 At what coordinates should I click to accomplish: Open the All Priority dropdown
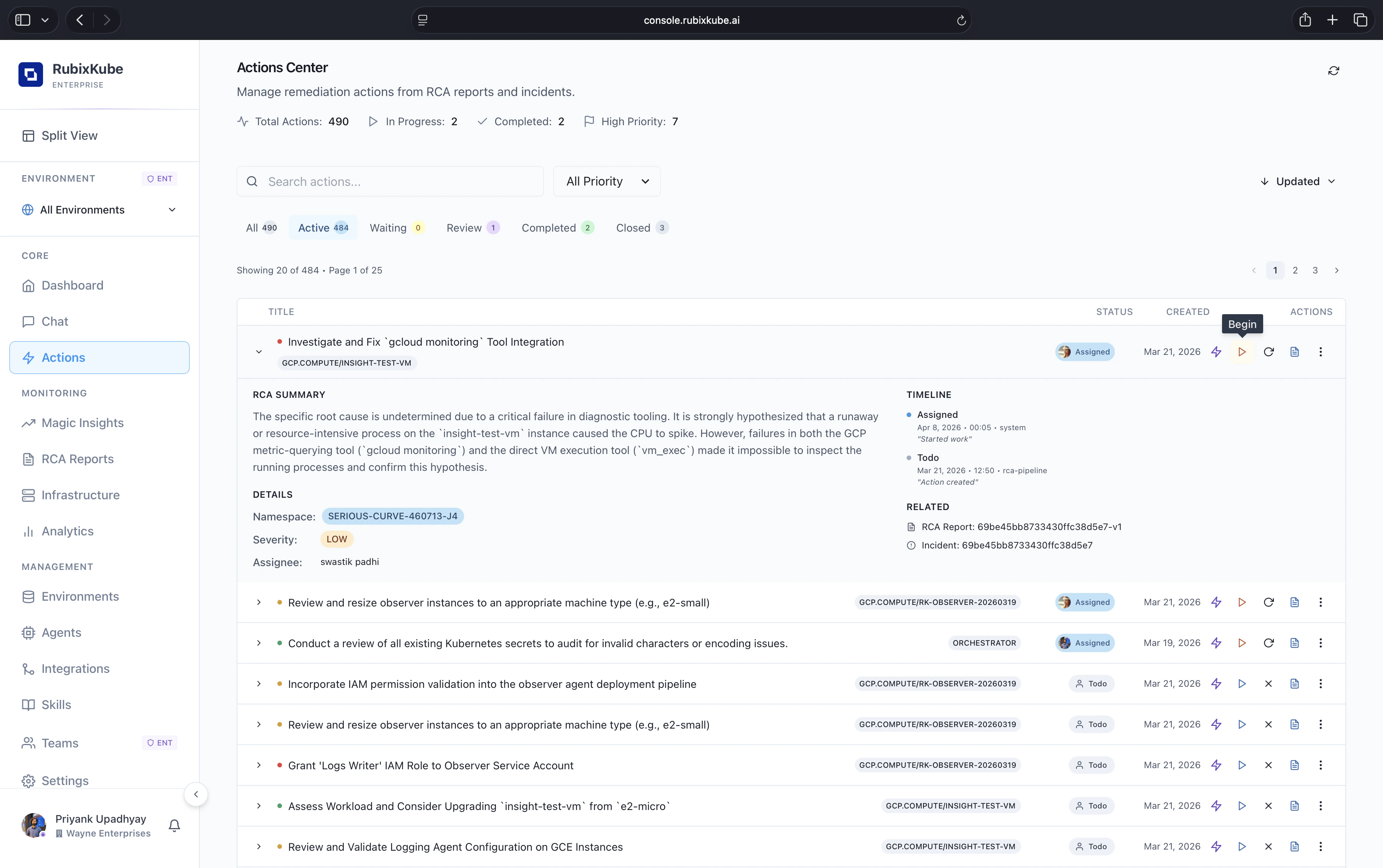(606, 181)
